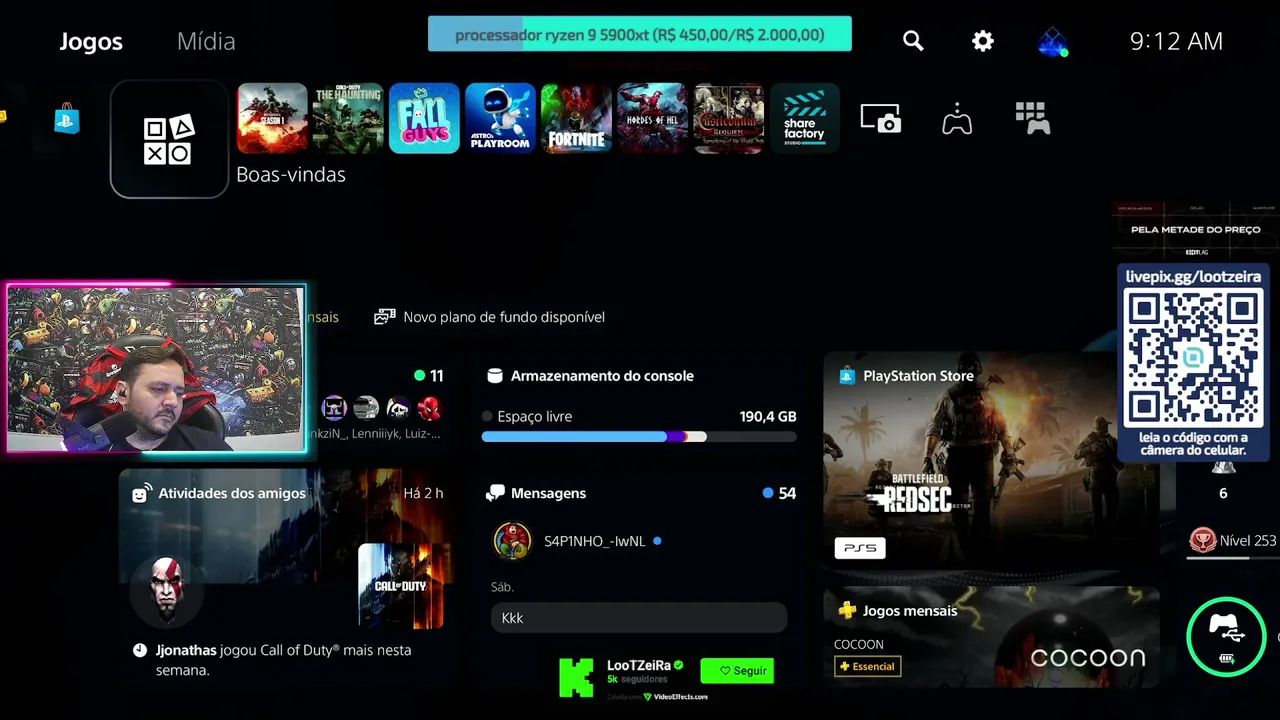Viewport: 1280px width, 720px height.
Task: Open the Battlefield REDSEC store card
Action: 991,460
